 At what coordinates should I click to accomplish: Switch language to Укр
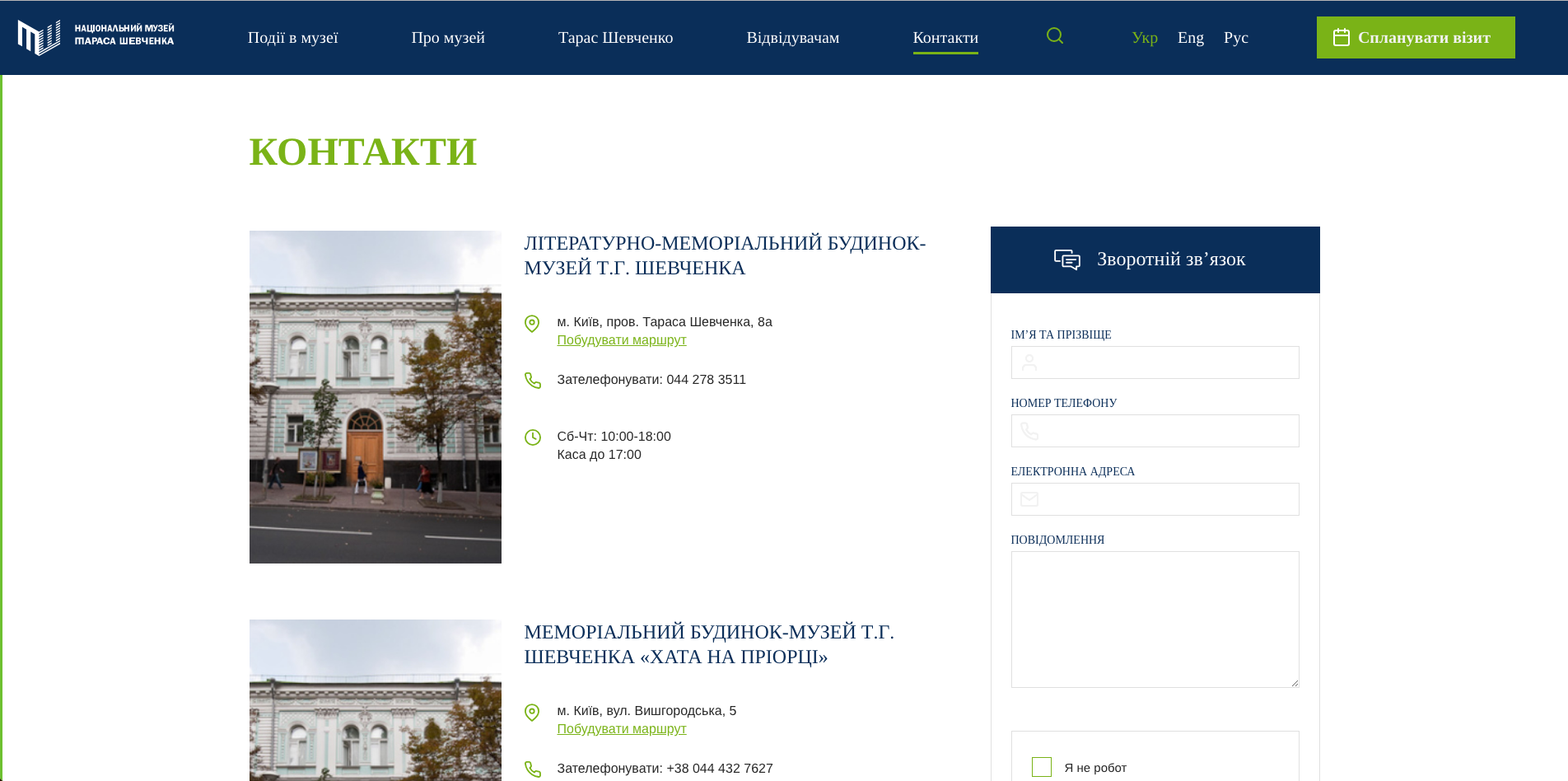[1145, 37]
